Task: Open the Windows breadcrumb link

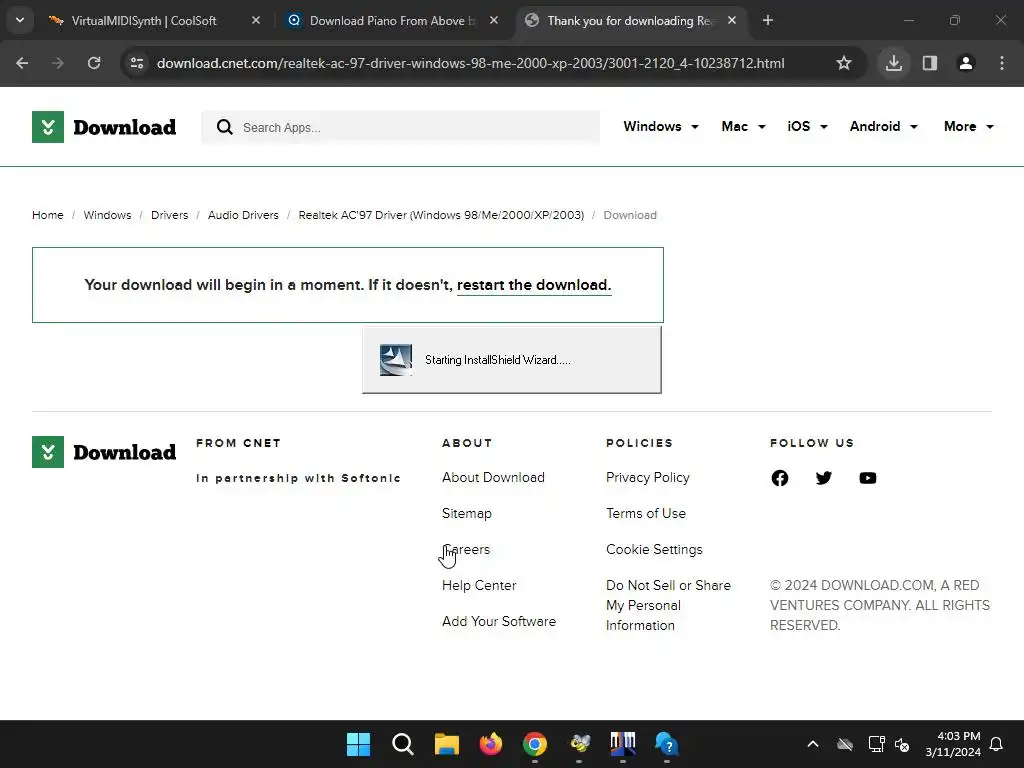Action: pyautogui.click(x=107, y=215)
